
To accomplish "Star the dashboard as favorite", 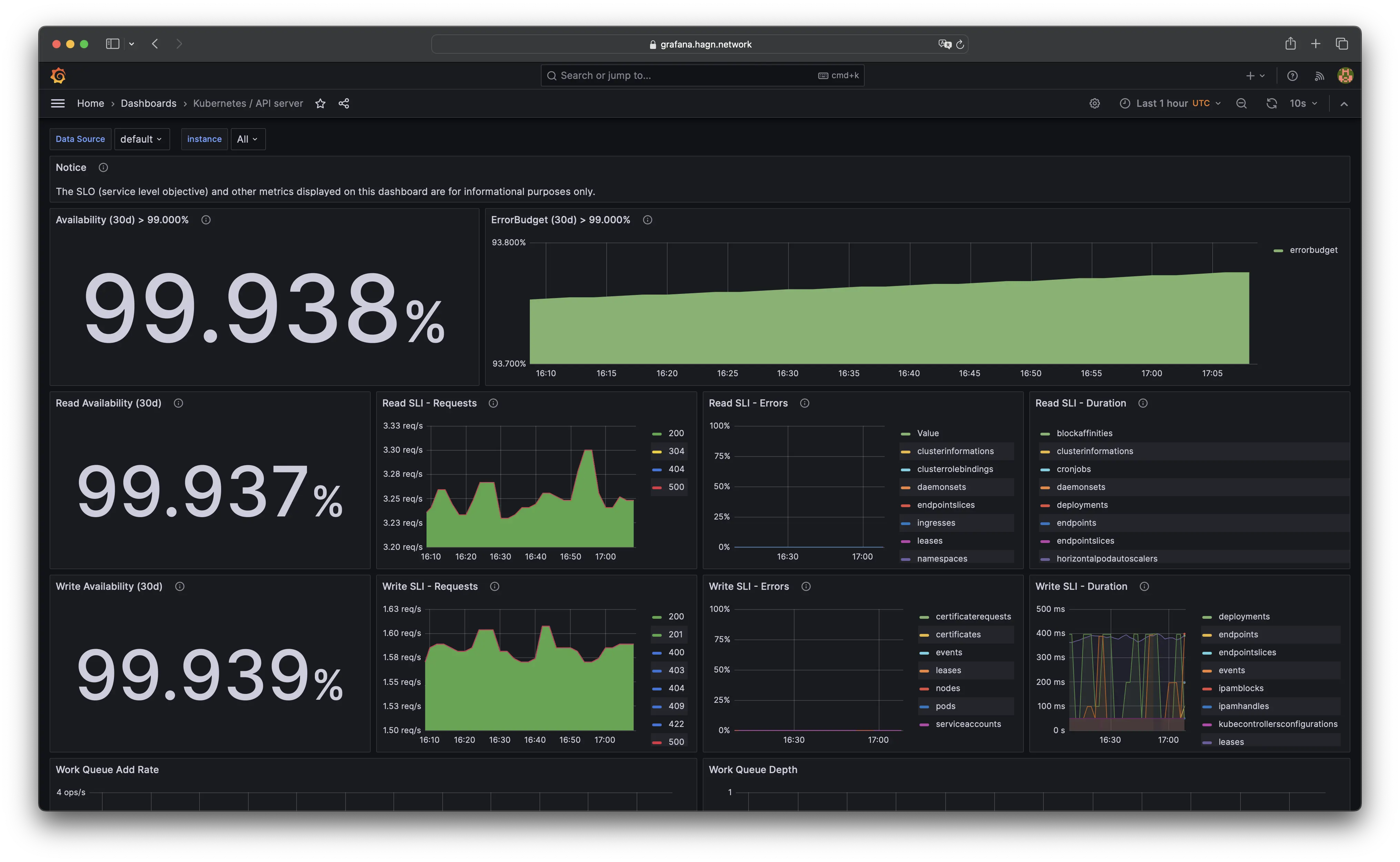I will pyautogui.click(x=320, y=103).
